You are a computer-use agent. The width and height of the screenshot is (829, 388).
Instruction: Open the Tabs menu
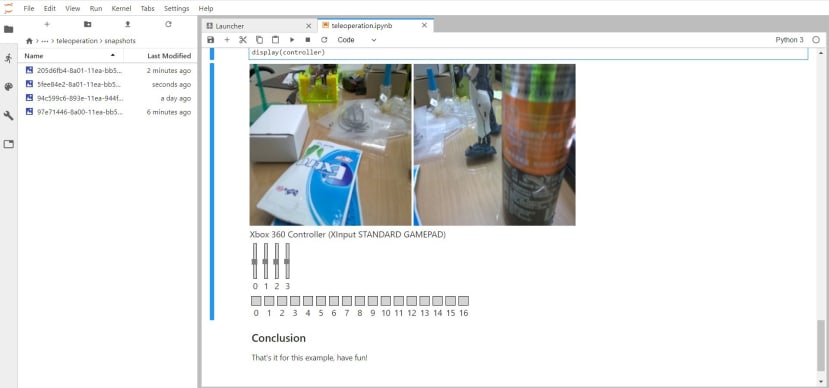(148, 8)
